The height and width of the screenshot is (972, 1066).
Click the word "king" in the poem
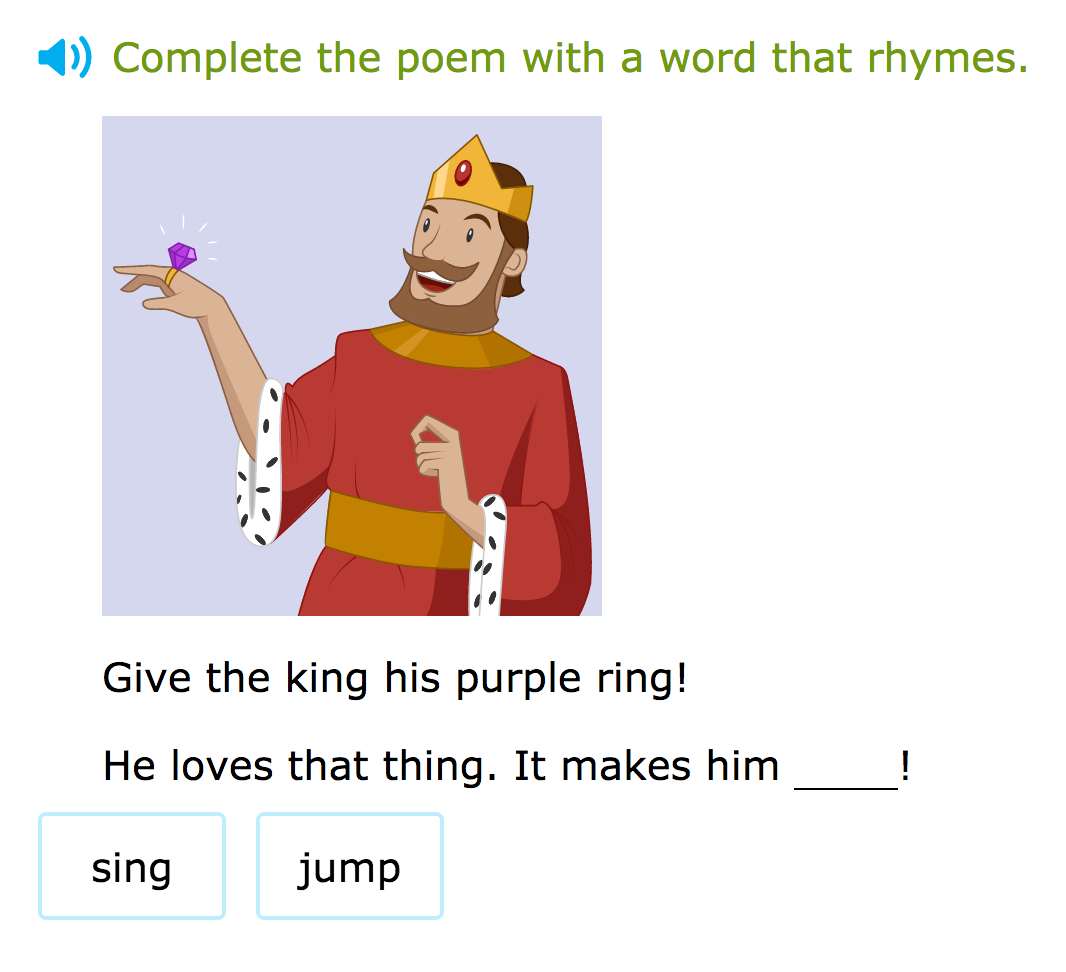327,678
